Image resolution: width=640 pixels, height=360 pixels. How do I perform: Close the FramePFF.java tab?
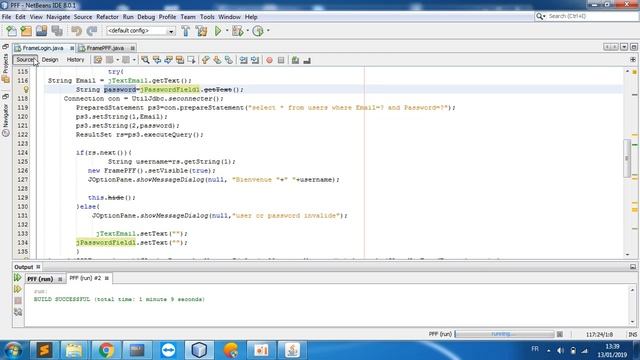click(133, 48)
